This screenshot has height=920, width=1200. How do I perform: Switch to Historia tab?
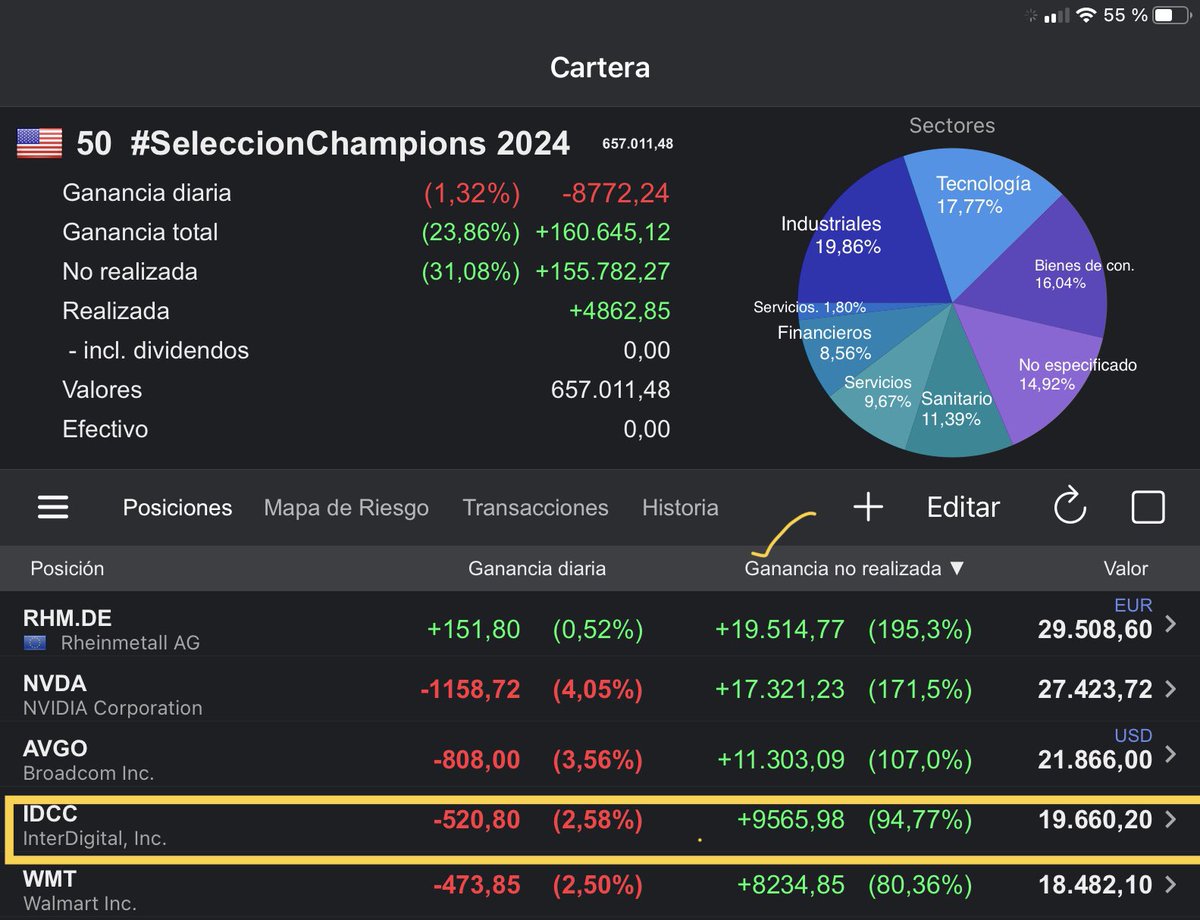(680, 508)
